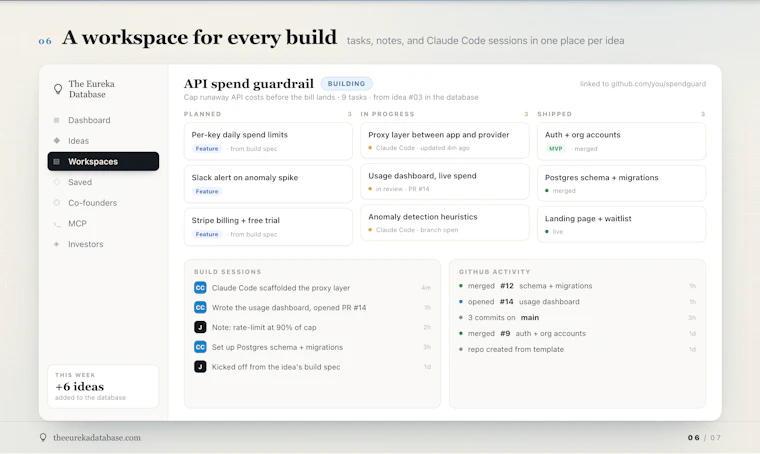This screenshot has width=760, height=454.
Task: Open 'Slack alert on anomaly spike' task card
Action: tap(268, 184)
